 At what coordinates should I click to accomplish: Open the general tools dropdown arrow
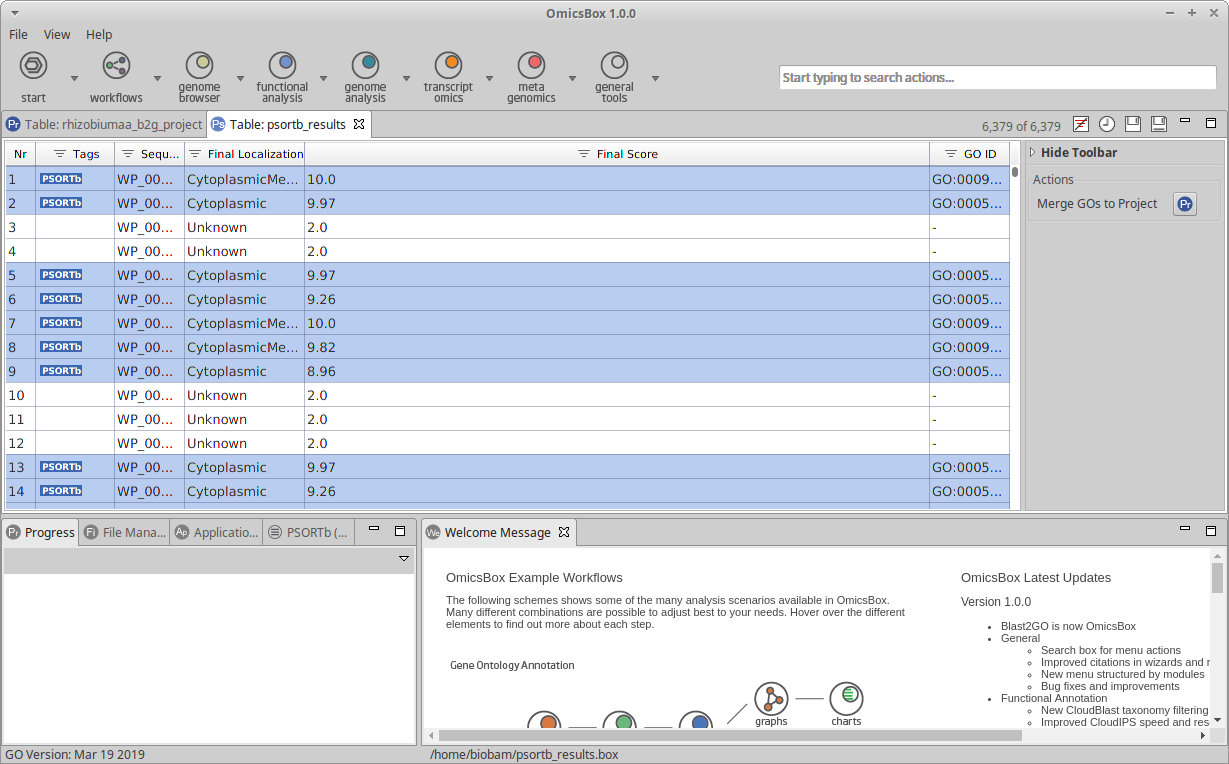click(x=655, y=78)
